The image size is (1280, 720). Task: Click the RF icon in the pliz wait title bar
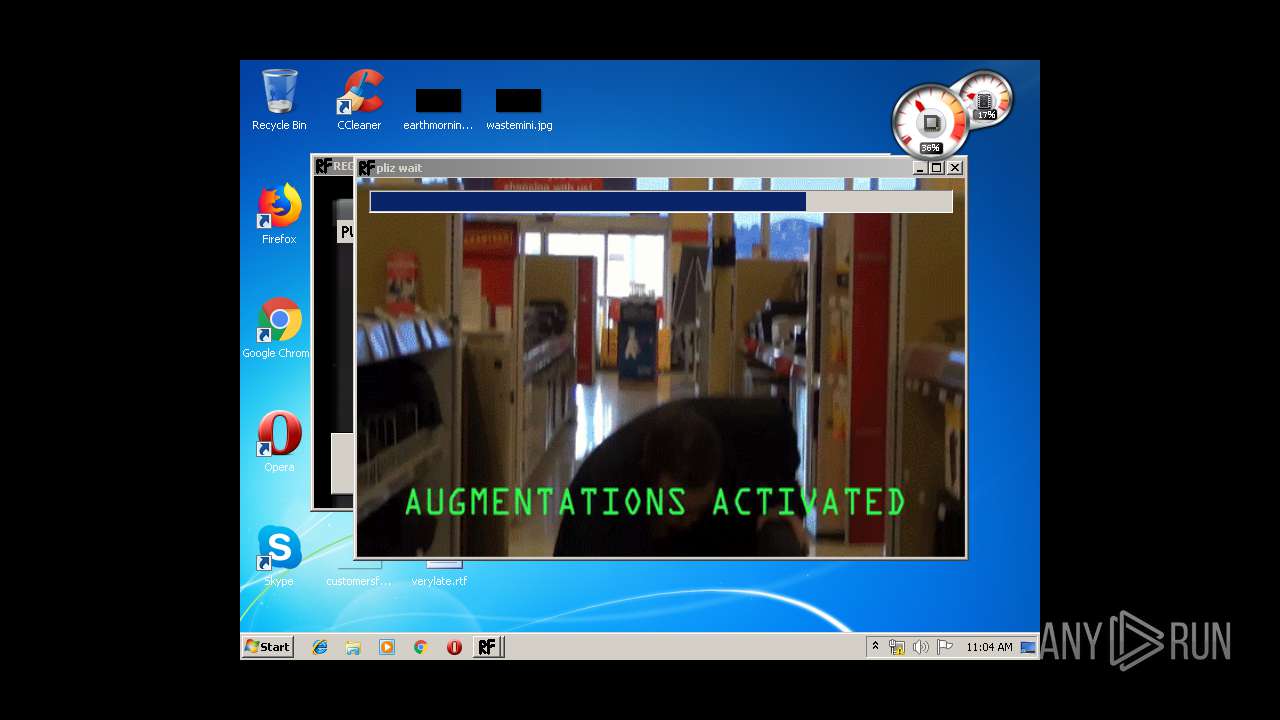(x=367, y=168)
